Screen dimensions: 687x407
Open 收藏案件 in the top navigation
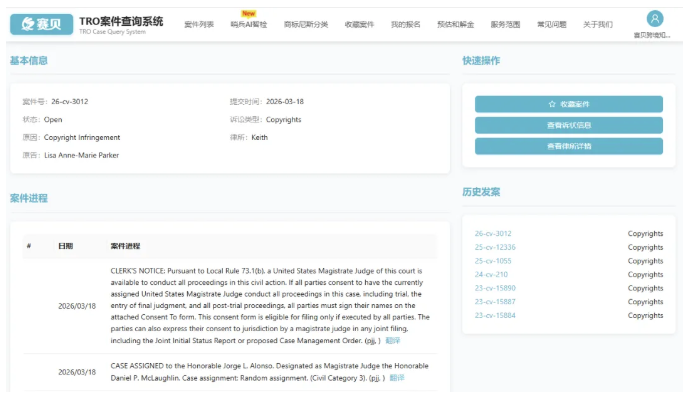click(x=359, y=24)
